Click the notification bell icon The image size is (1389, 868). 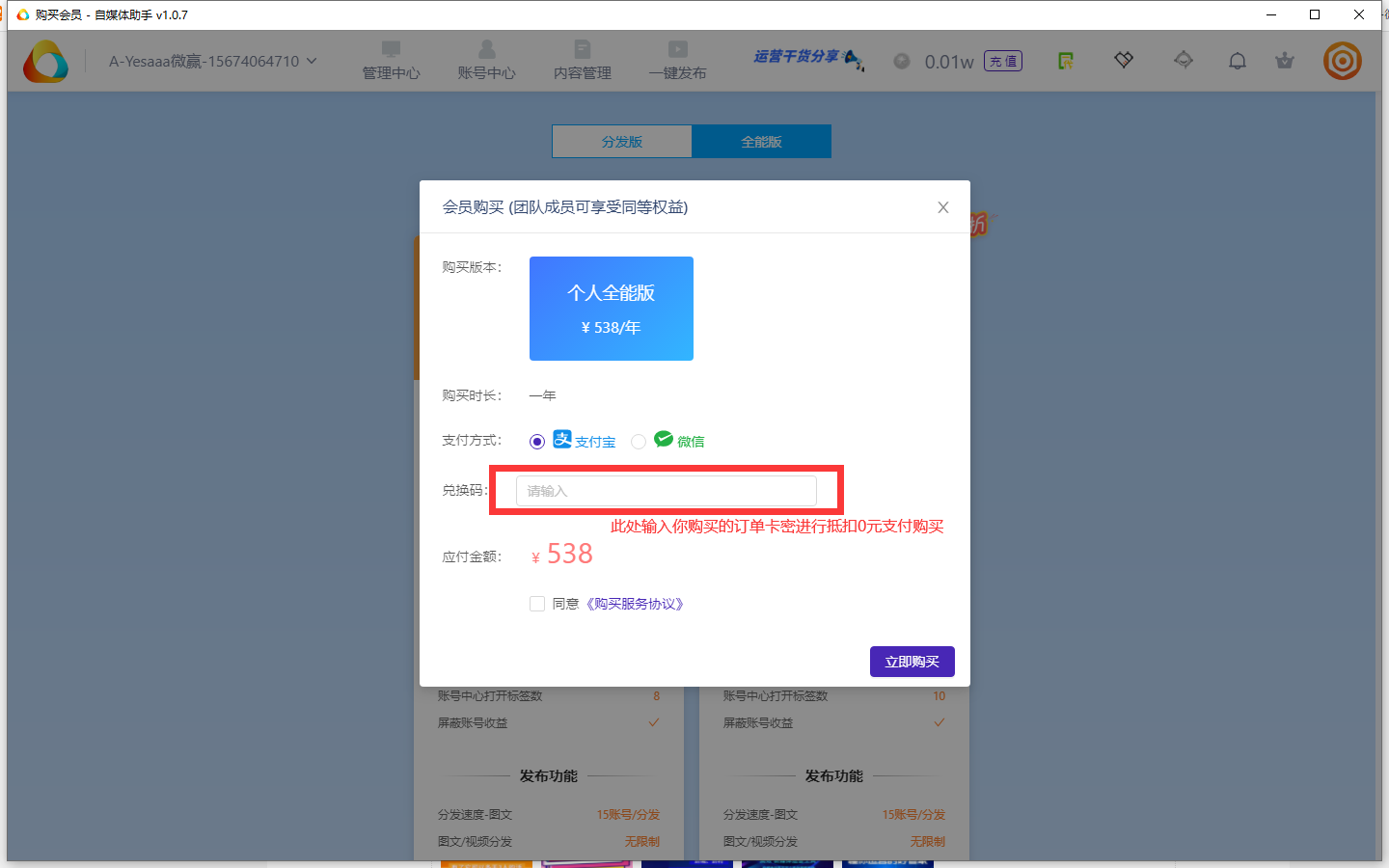click(1237, 61)
